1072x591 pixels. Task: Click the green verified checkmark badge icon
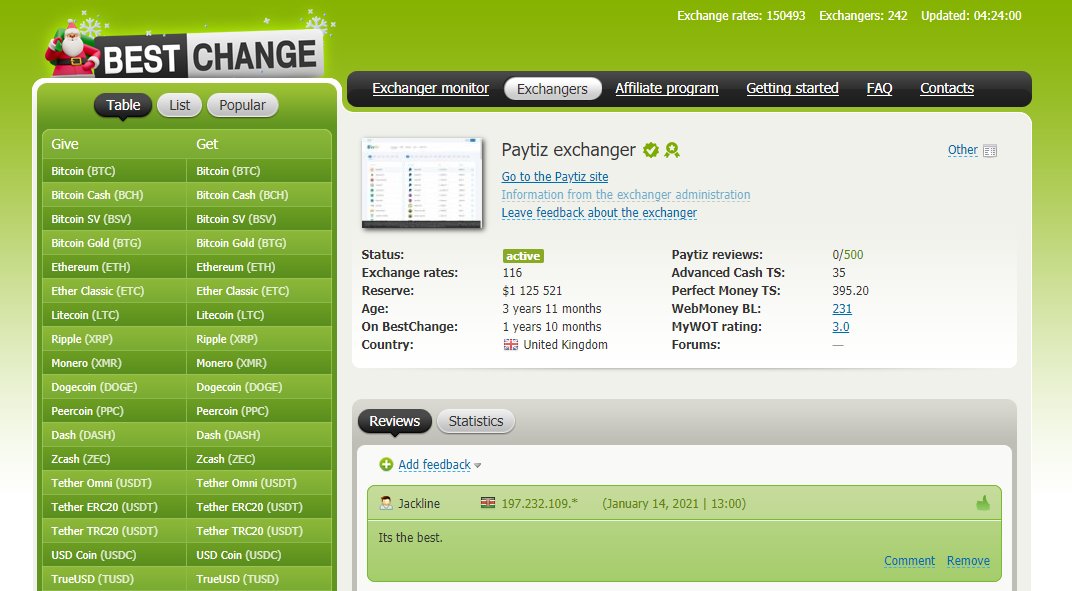coord(651,150)
